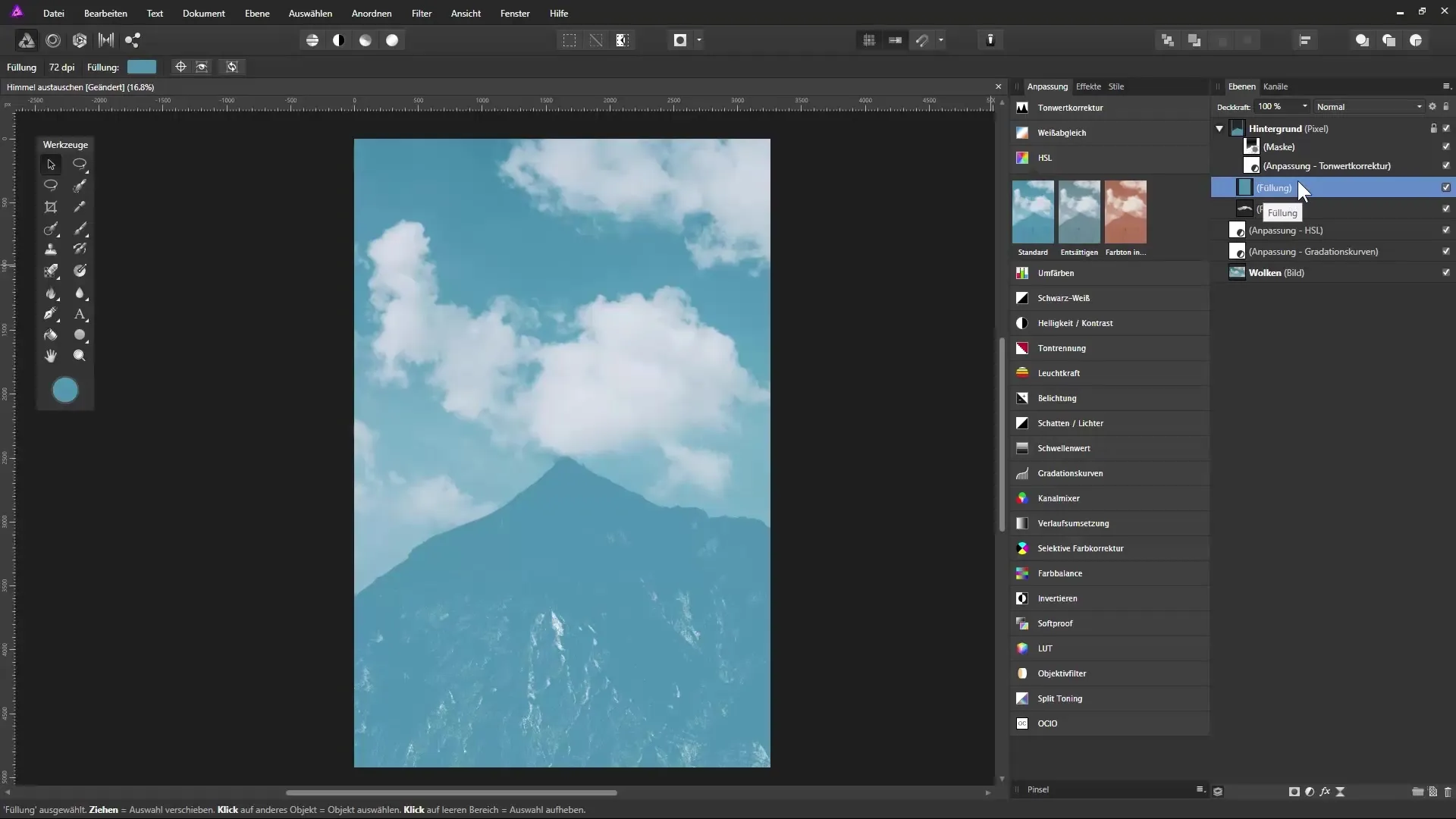Select the Zoom magnifier tool
Viewport: 1456px width, 819px height.
[x=80, y=356]
